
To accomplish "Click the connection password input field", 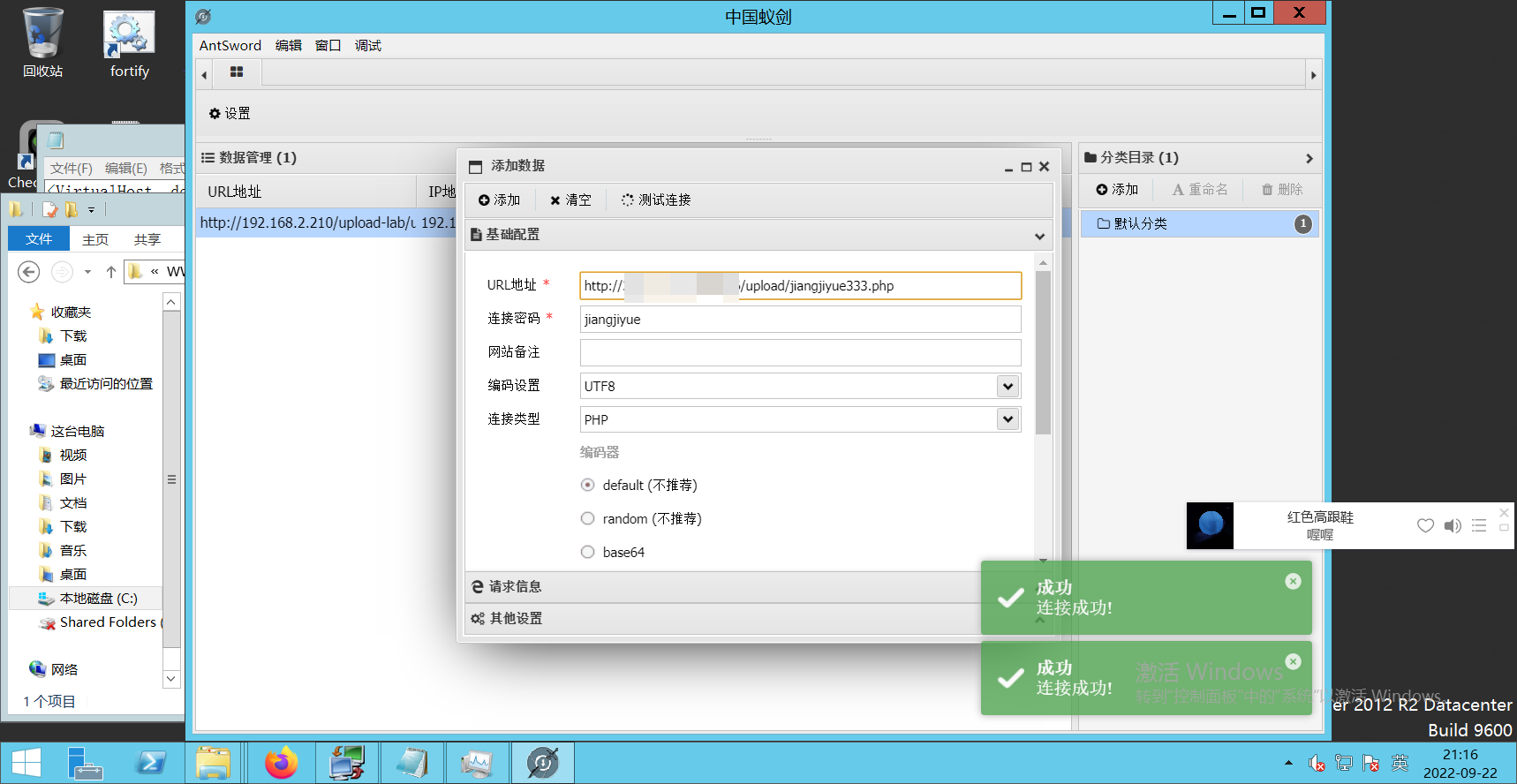I will (800, 320).
